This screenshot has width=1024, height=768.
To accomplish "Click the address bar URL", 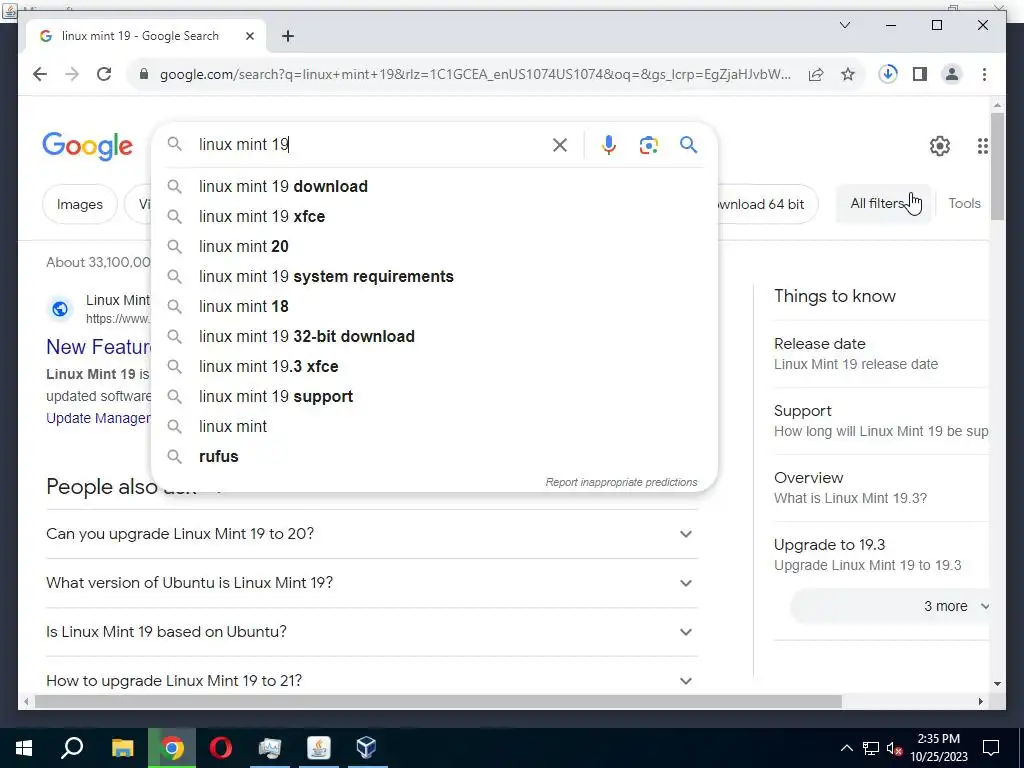I will (x=475, y=74).
